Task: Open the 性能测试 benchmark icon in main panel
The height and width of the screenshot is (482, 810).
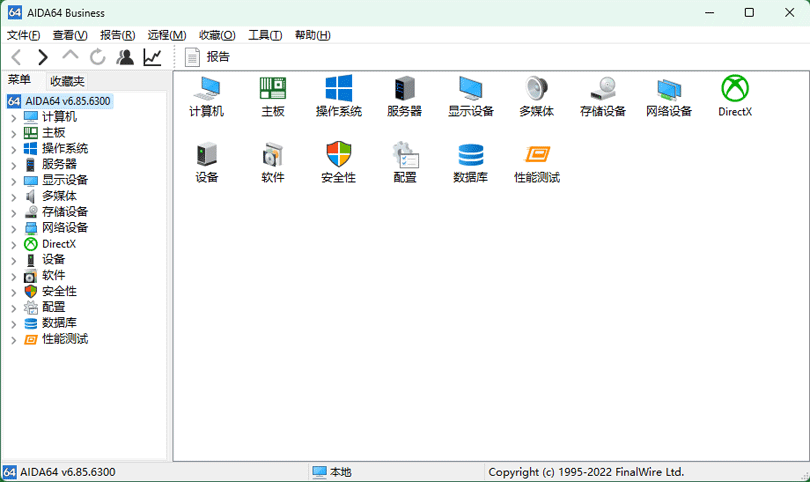Action: [537, 163]
